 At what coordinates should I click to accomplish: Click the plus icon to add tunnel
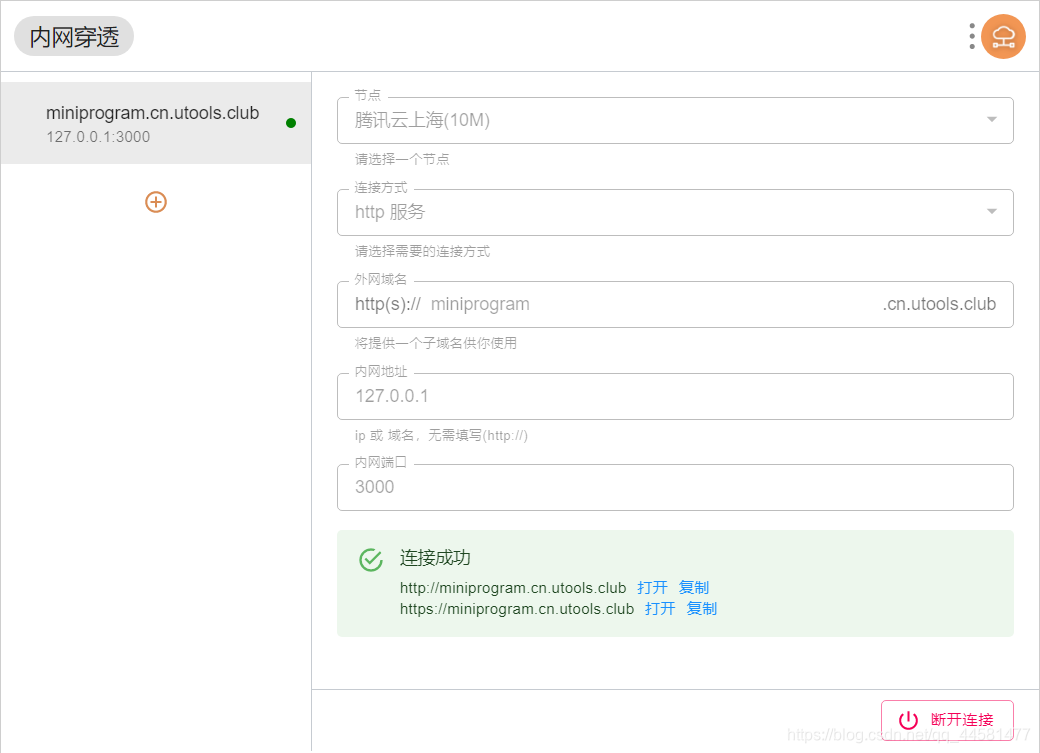pos(155,201)
